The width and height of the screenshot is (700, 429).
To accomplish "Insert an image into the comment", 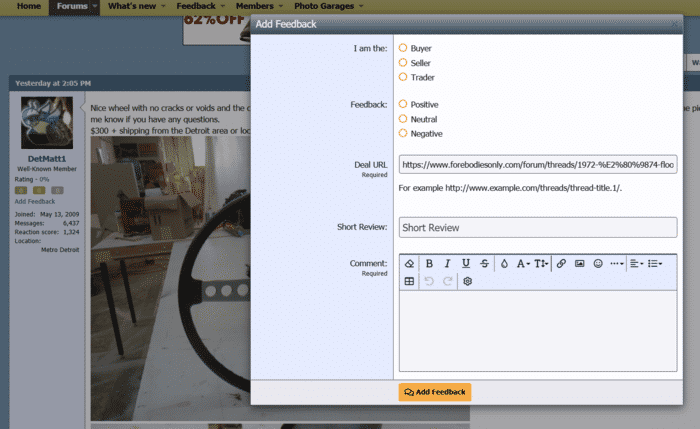I will 579,263.
